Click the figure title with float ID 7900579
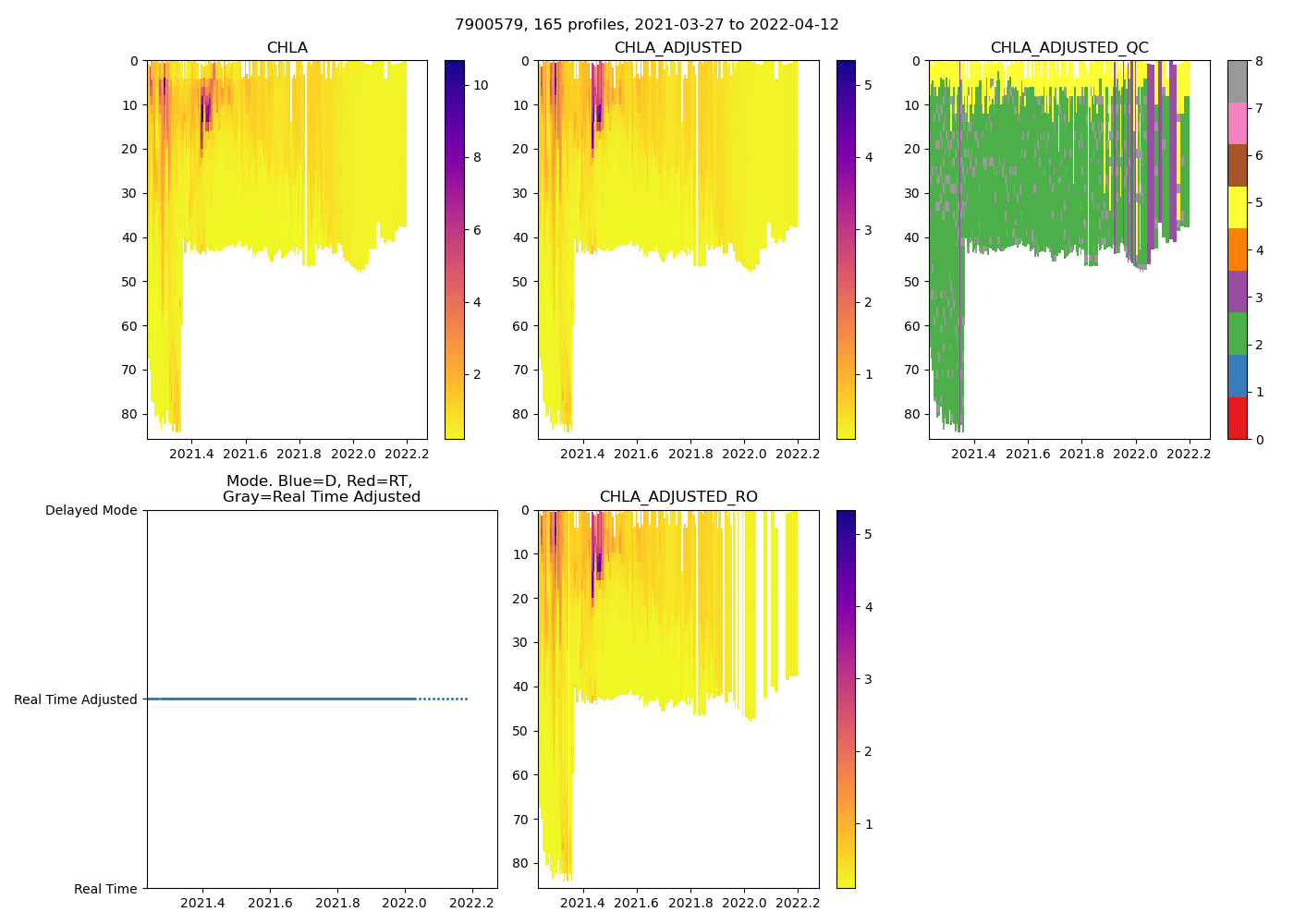Image resolution: width=1294 pixels, height=924 pixels. tap(646, 25)
